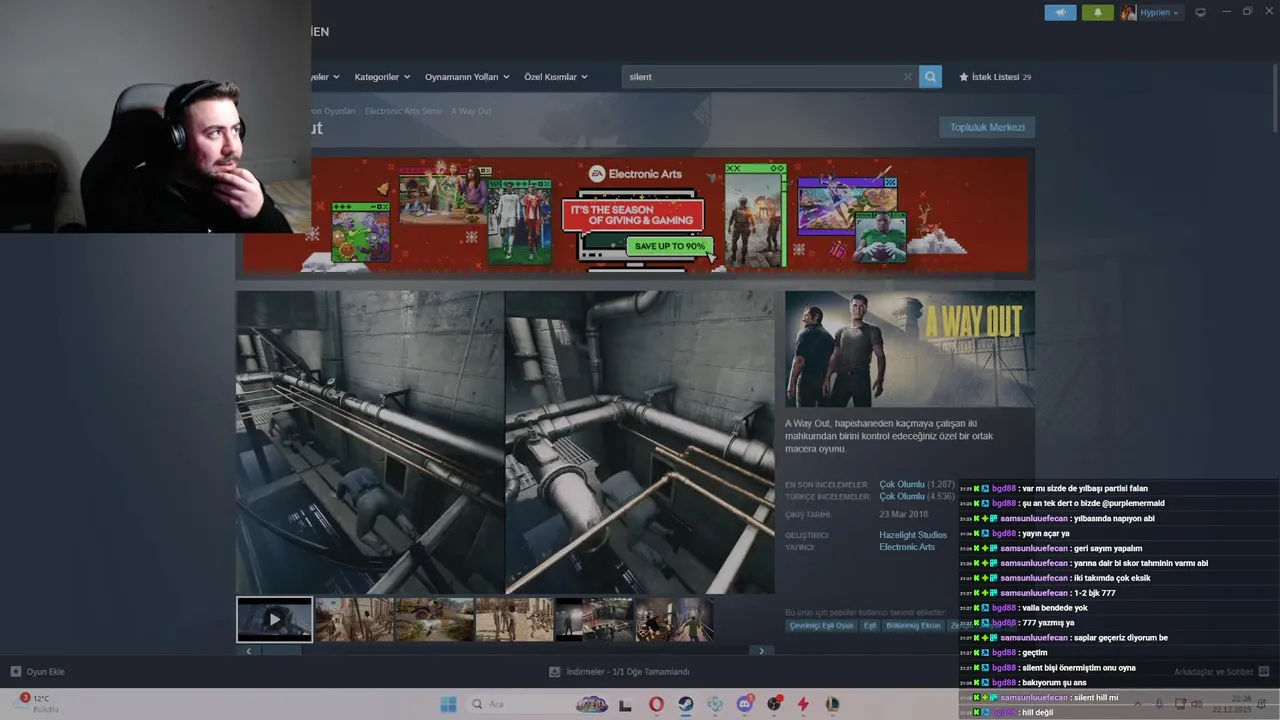Clear the search box with the X
The width and height of the screenshot is (1280, 720).
pyautogui.click(x=908, y=77)
